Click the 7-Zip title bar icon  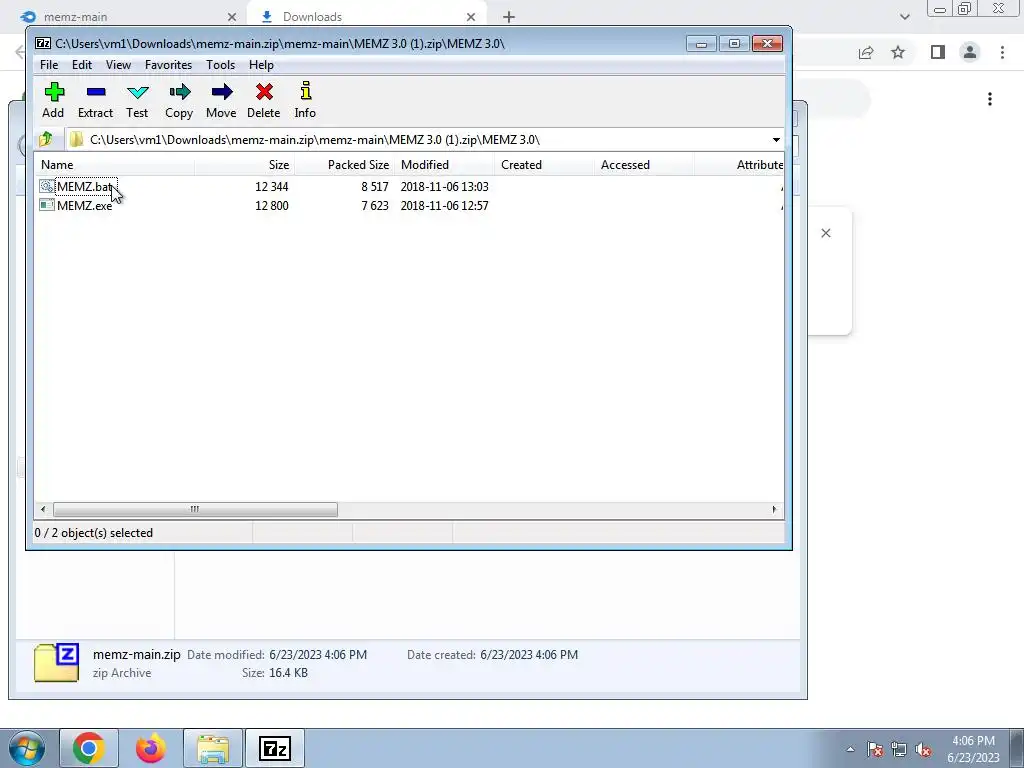43,44
